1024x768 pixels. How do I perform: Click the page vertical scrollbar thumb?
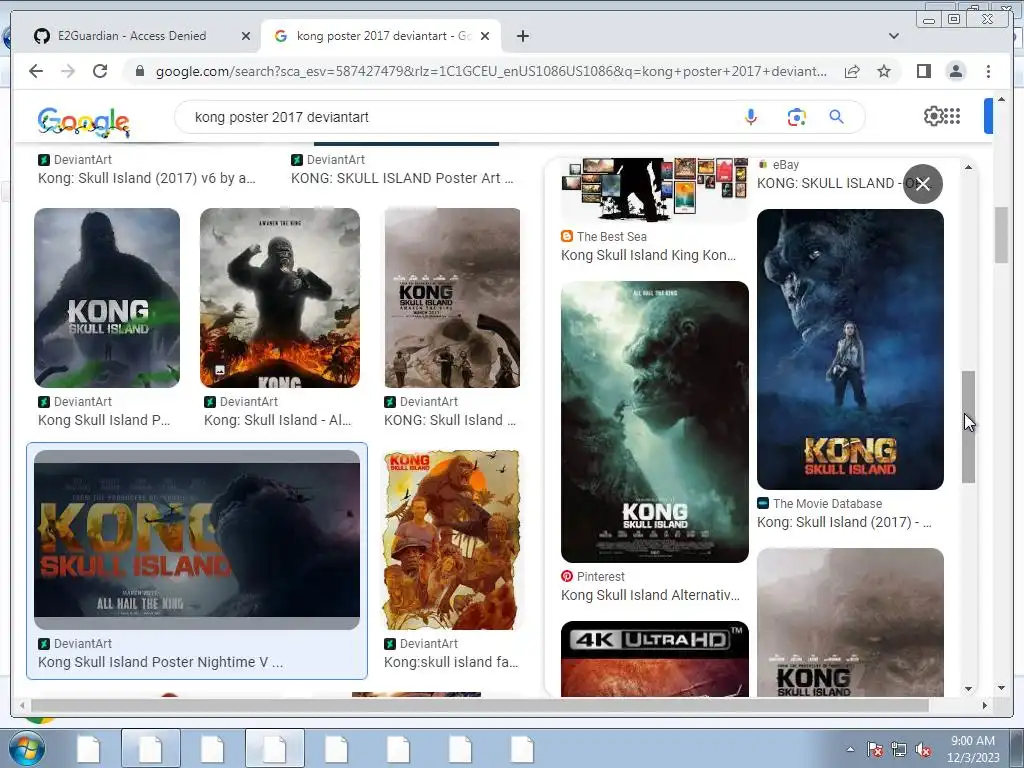click(1001, 234)
